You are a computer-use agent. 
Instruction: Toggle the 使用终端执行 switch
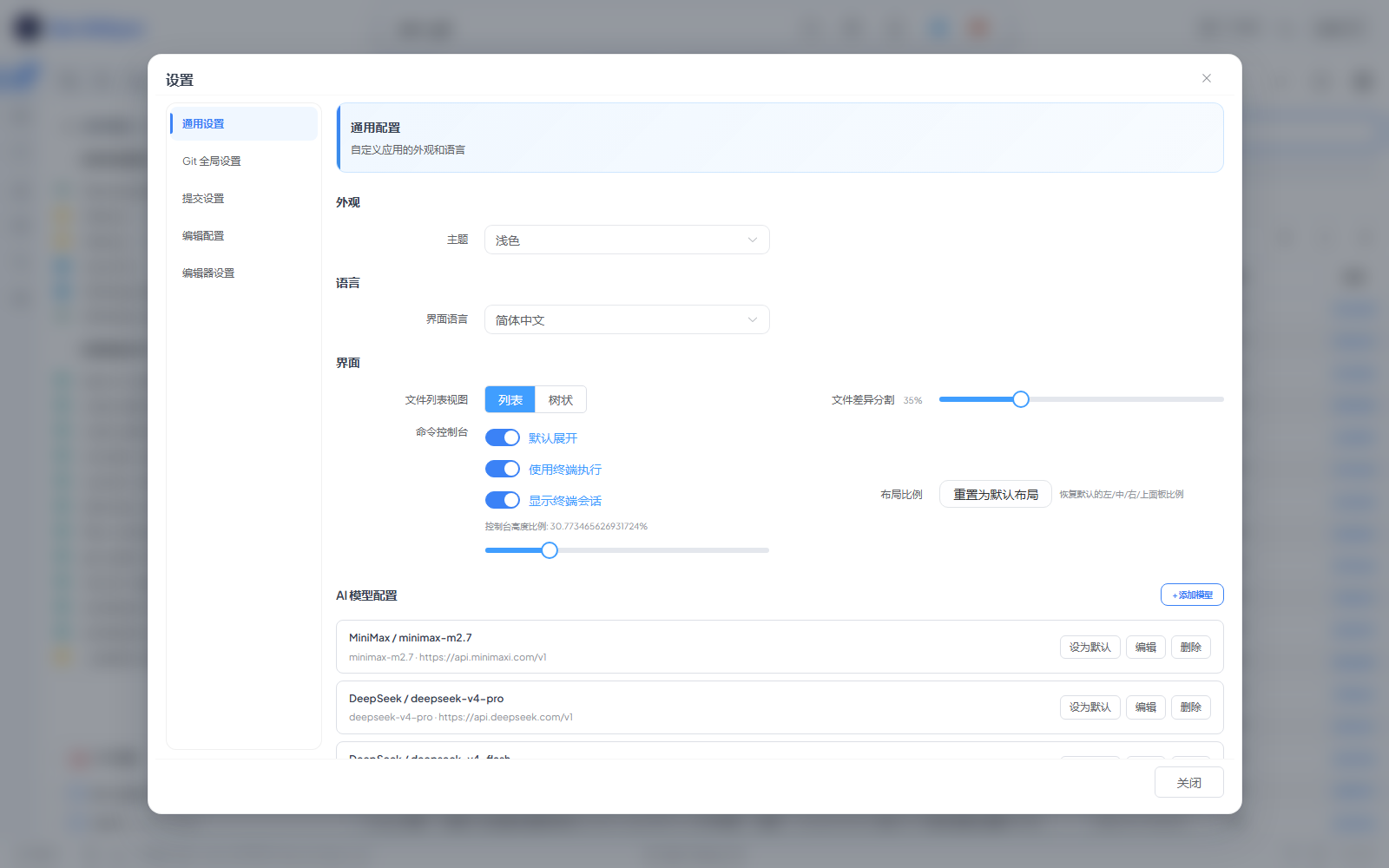click(x=503, y=470)
